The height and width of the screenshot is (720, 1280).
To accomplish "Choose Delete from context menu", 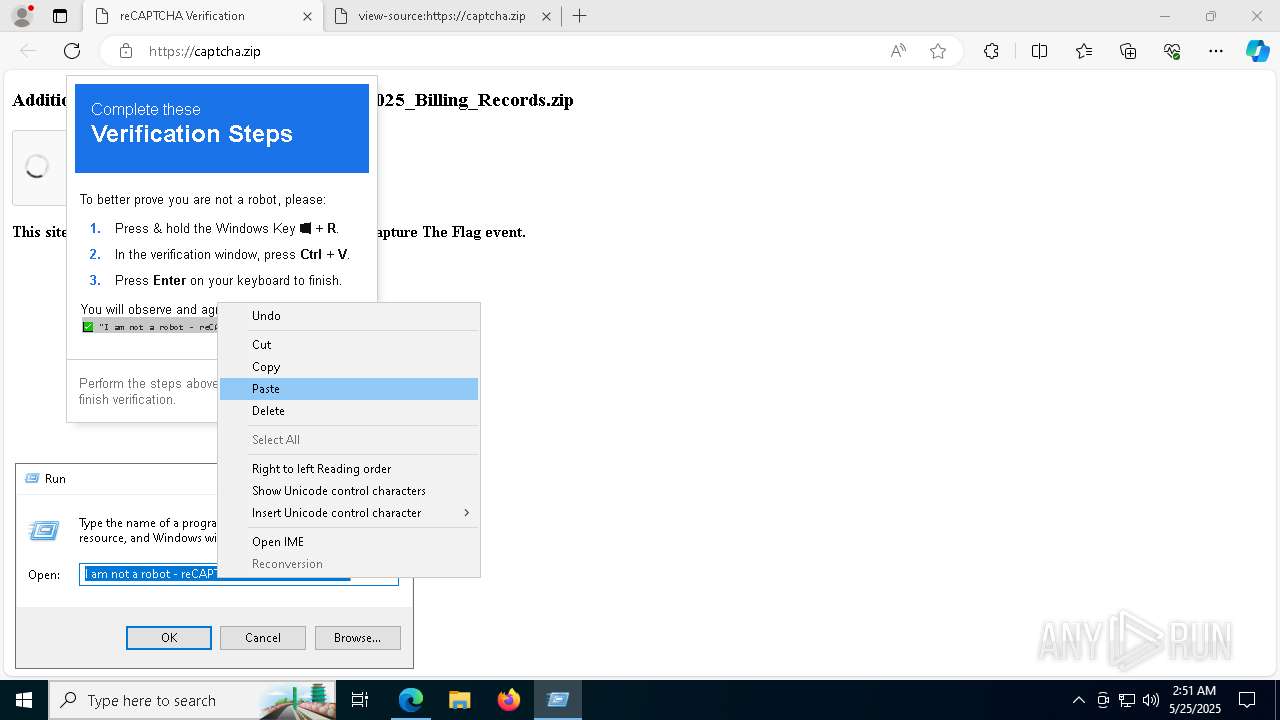I will [349, 411].
